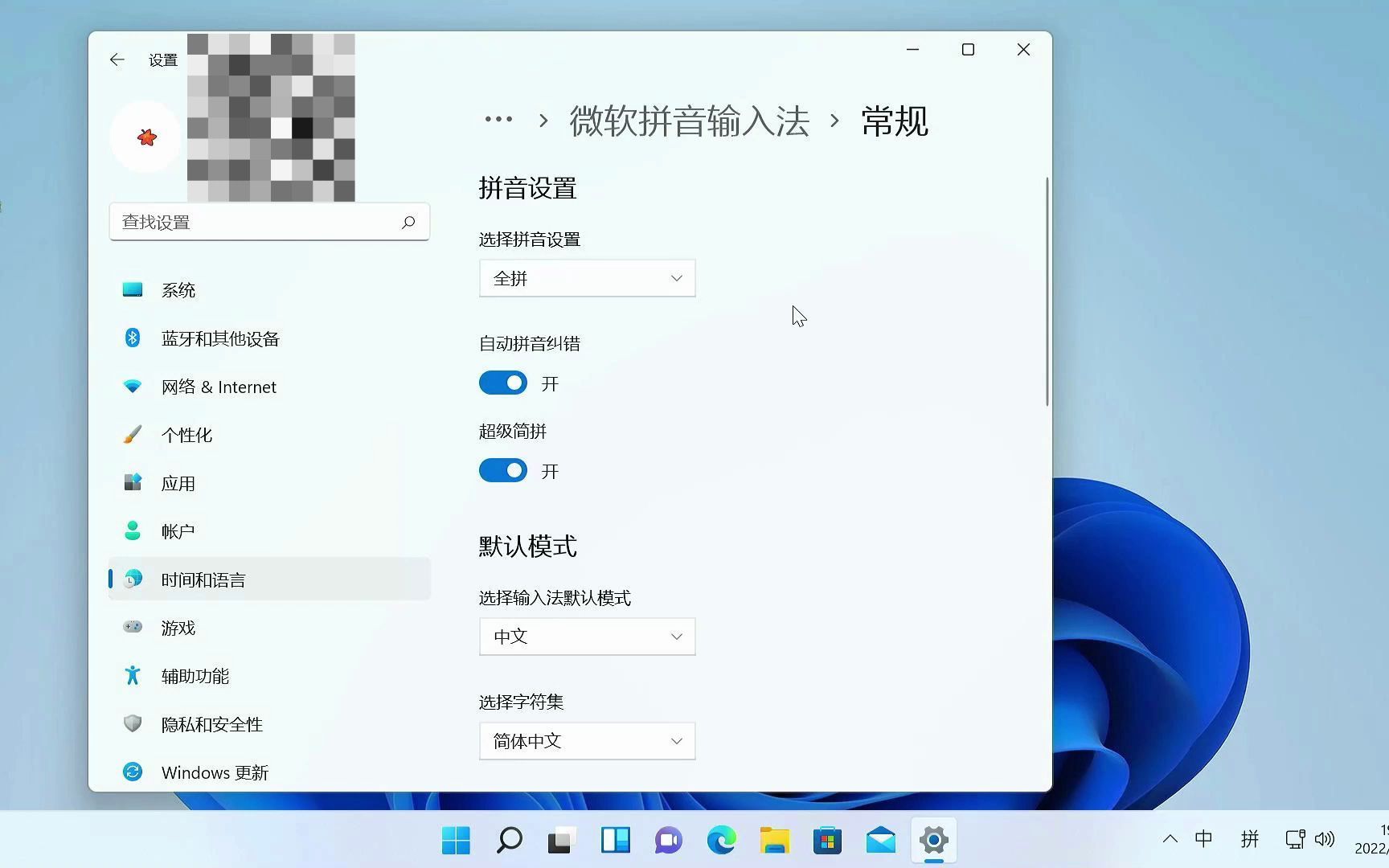The height and width of the screenshot is (868, 1389).
Task: Click the 拼音设置 section heading
Action: point(528,188)
